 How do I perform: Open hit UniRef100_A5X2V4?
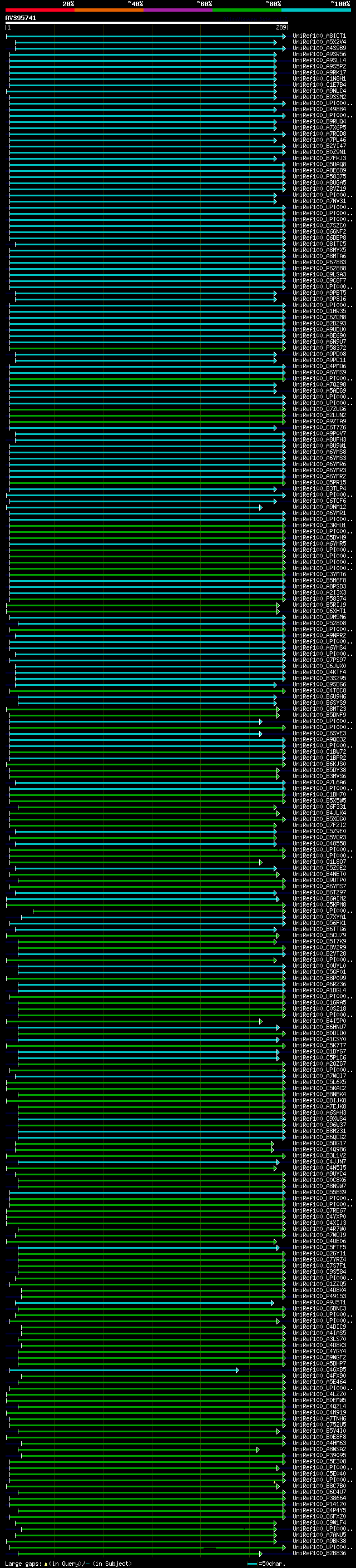(319, 42)
